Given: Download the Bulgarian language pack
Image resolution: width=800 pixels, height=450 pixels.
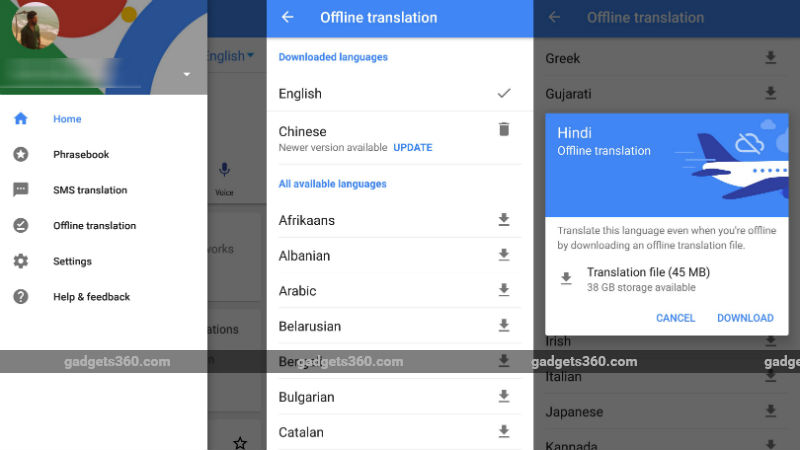Looking at the screenshot, I should tap(504, 397).
